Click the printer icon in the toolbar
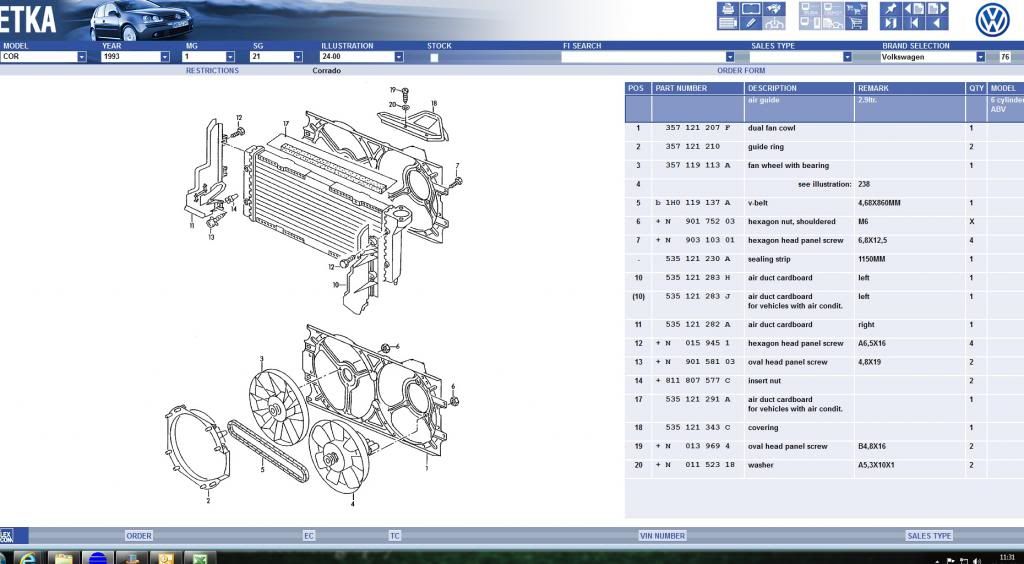Image resolution: width=1024 pixels, height=564 pixels. click(x=726, y=9)
